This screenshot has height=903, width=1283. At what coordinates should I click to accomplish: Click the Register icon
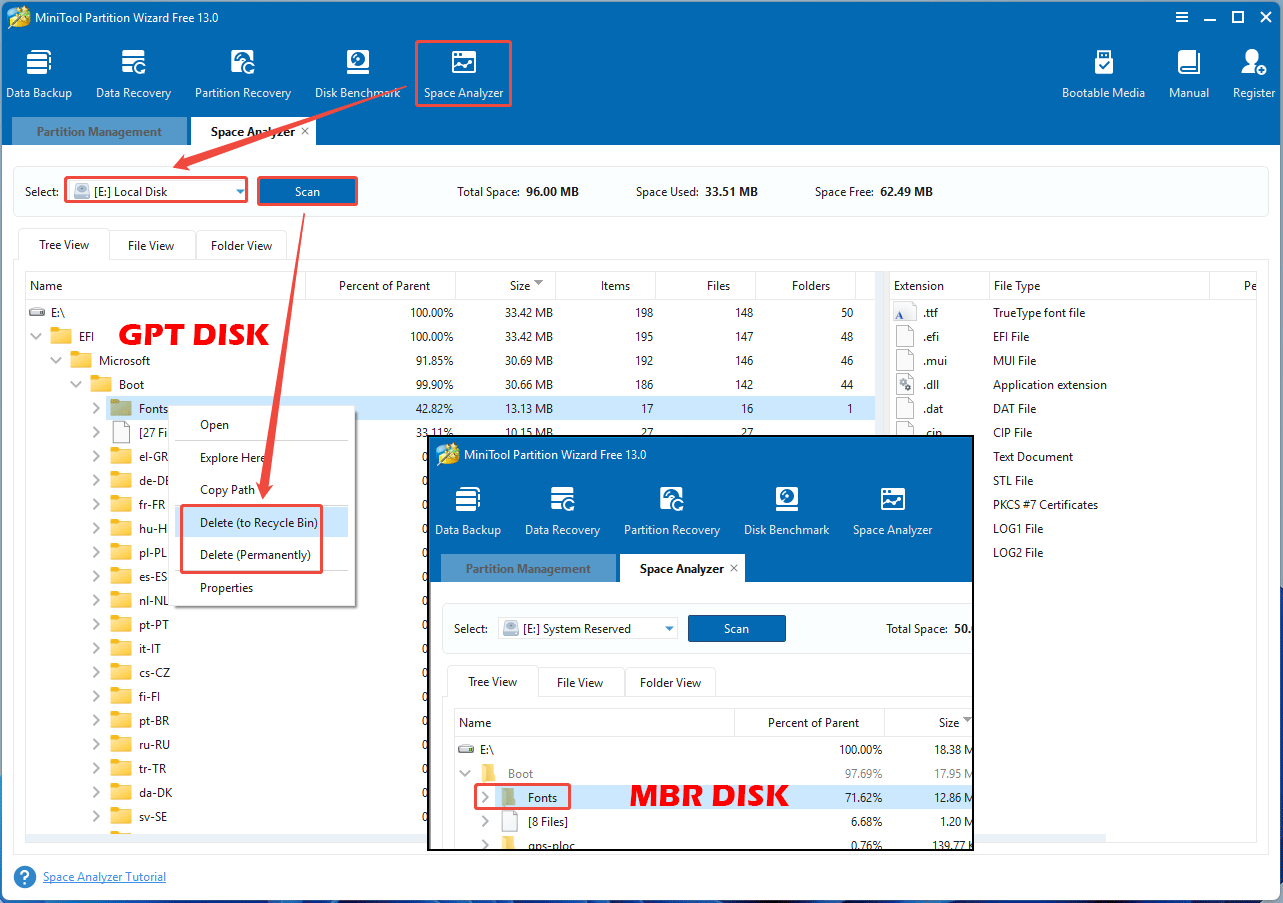1252,71
